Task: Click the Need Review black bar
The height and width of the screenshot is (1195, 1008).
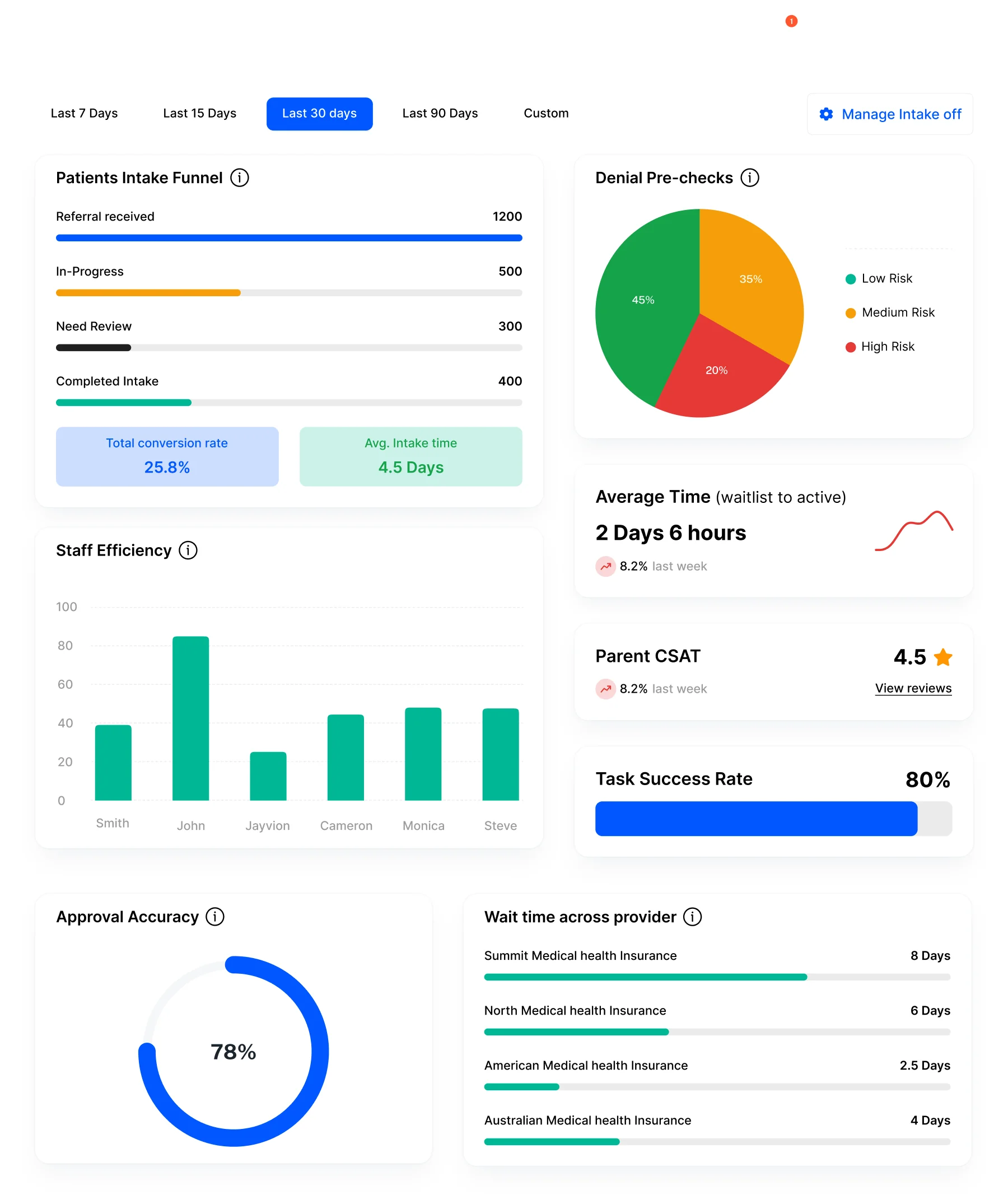Action: click(x=94, y=348)
